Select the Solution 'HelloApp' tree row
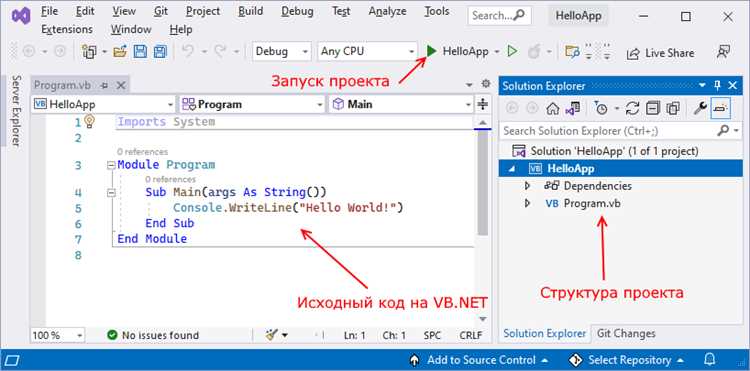 tap(620, 151)
